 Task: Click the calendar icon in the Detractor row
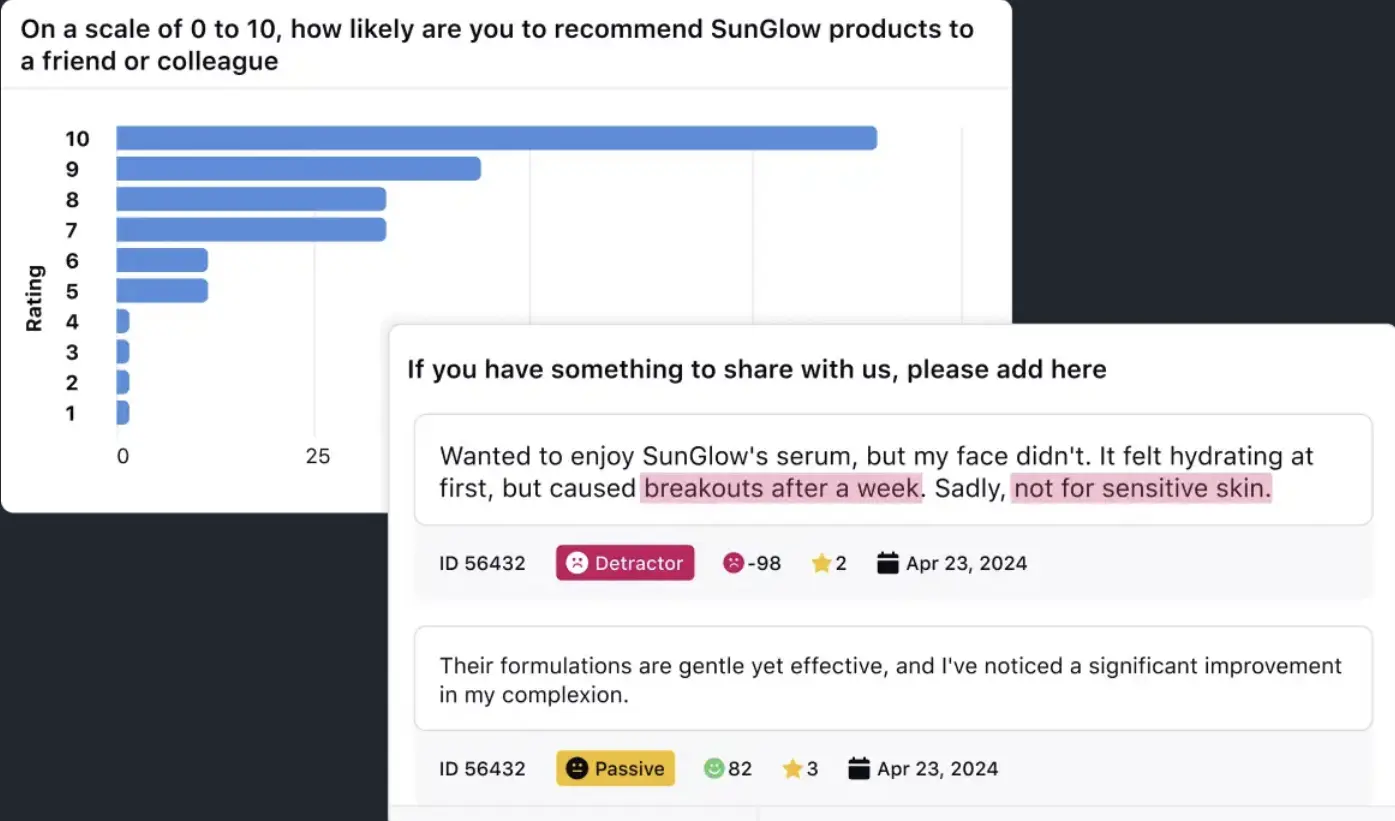tap(887, 563)
